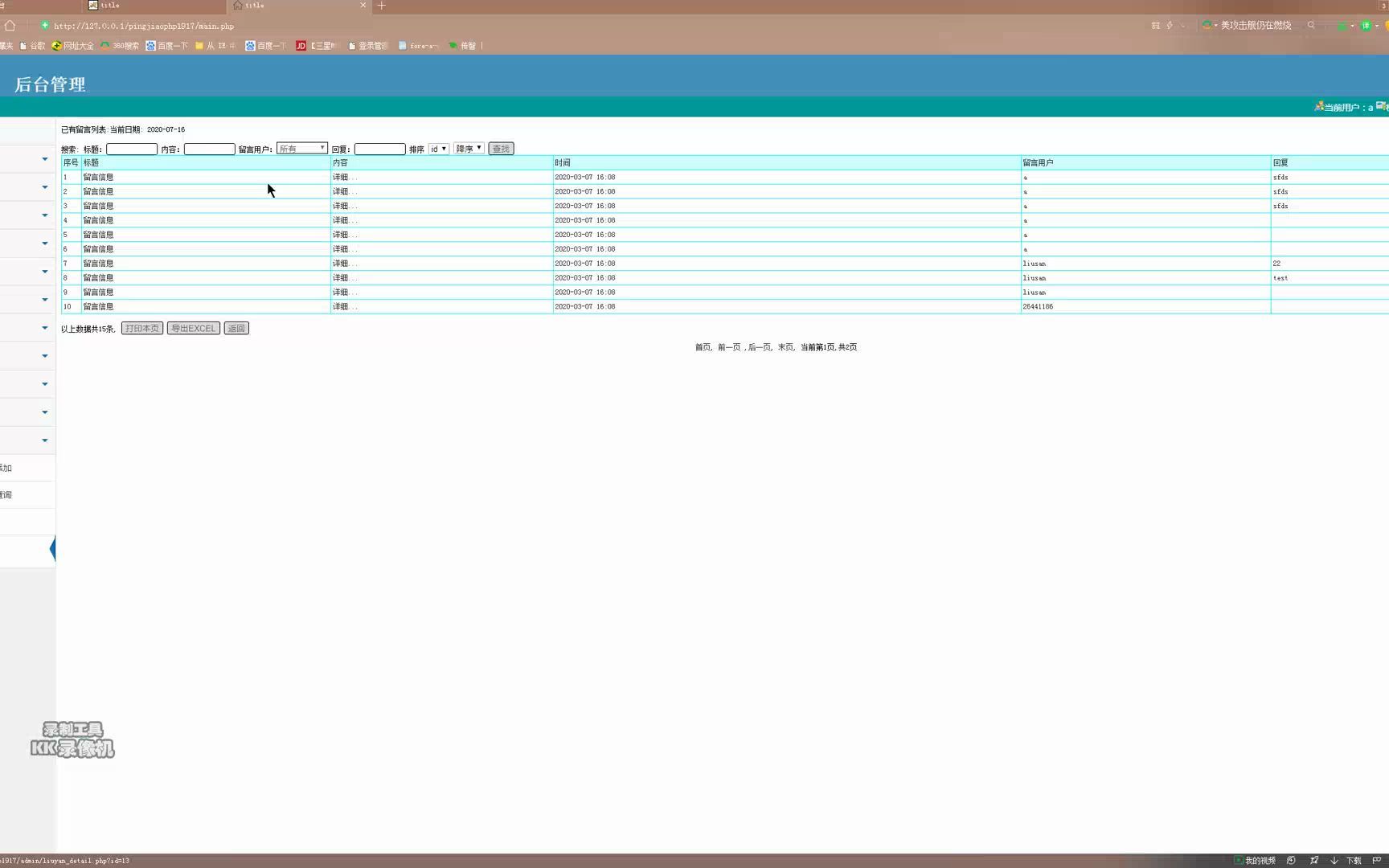Open the 网址大全 bookmark

(72, 46)
